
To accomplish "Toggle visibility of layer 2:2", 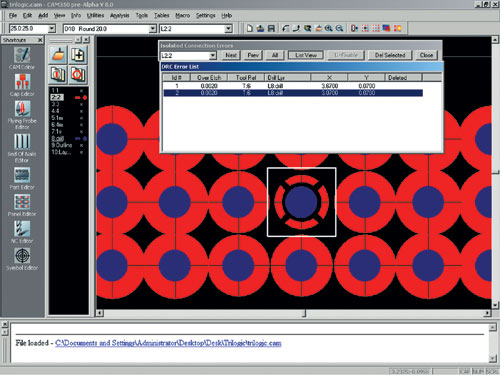I will (81, 98).
